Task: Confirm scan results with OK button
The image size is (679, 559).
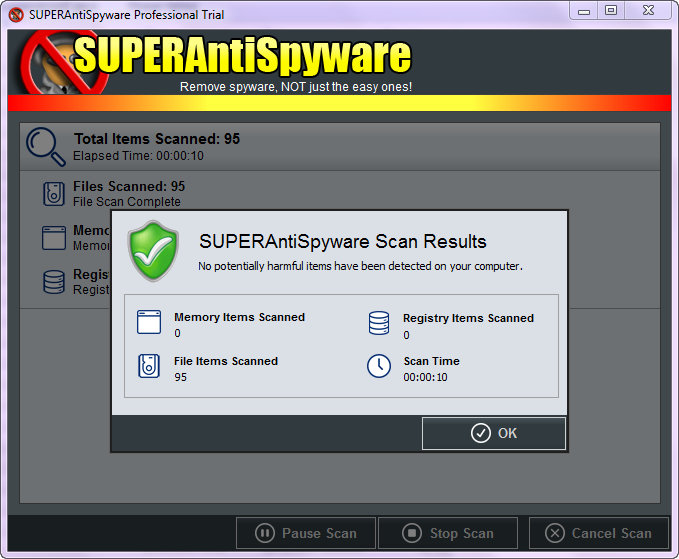Action: coord(494,433)
